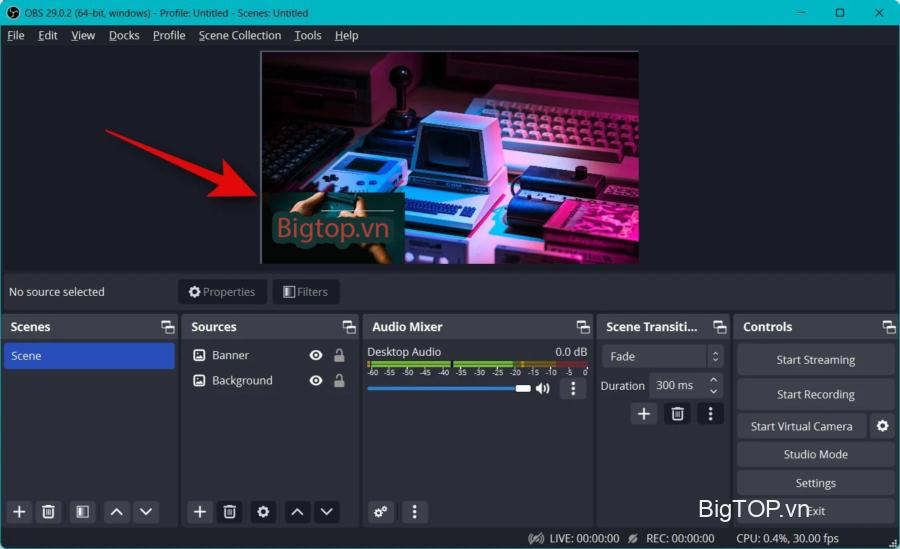Delete the selected source with the trash icon
The width and height of the screenshot is (900, 549).
click(230, 511)
